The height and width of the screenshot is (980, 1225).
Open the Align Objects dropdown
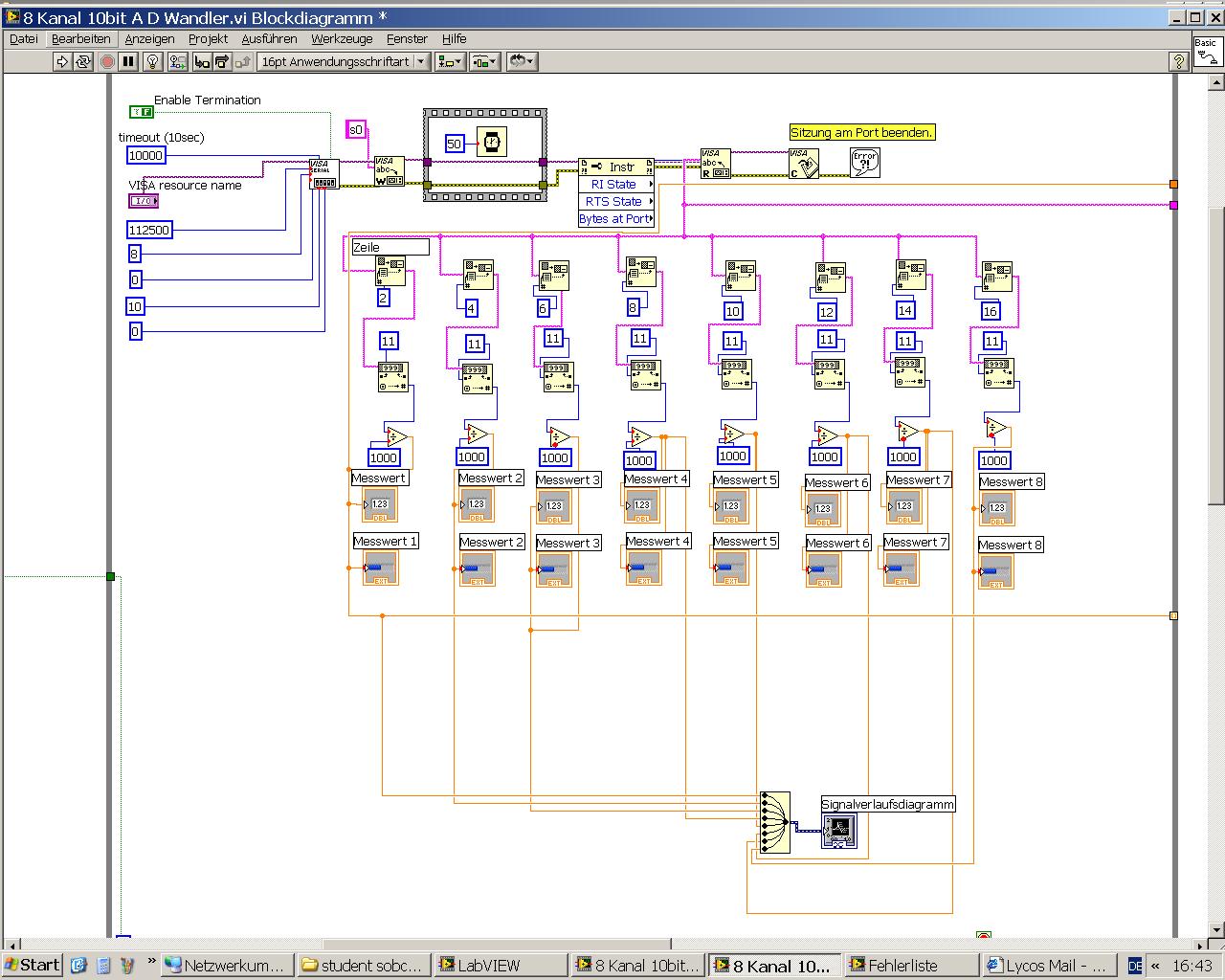pyautogui.click(x=450, y=61)
